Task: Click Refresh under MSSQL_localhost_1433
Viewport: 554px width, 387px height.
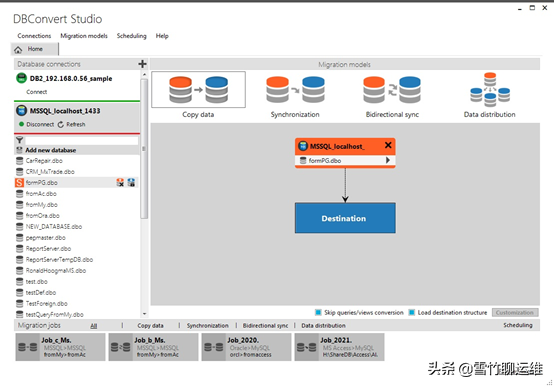Action: pyautogui.click(x=76, y=124)
